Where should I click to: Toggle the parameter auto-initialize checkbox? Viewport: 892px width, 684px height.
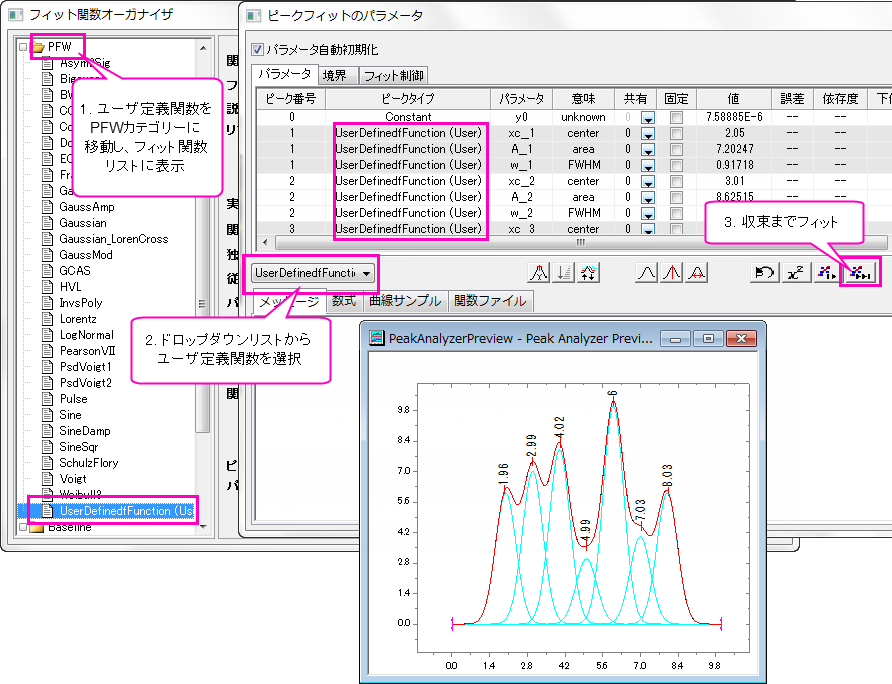[258, 50]
